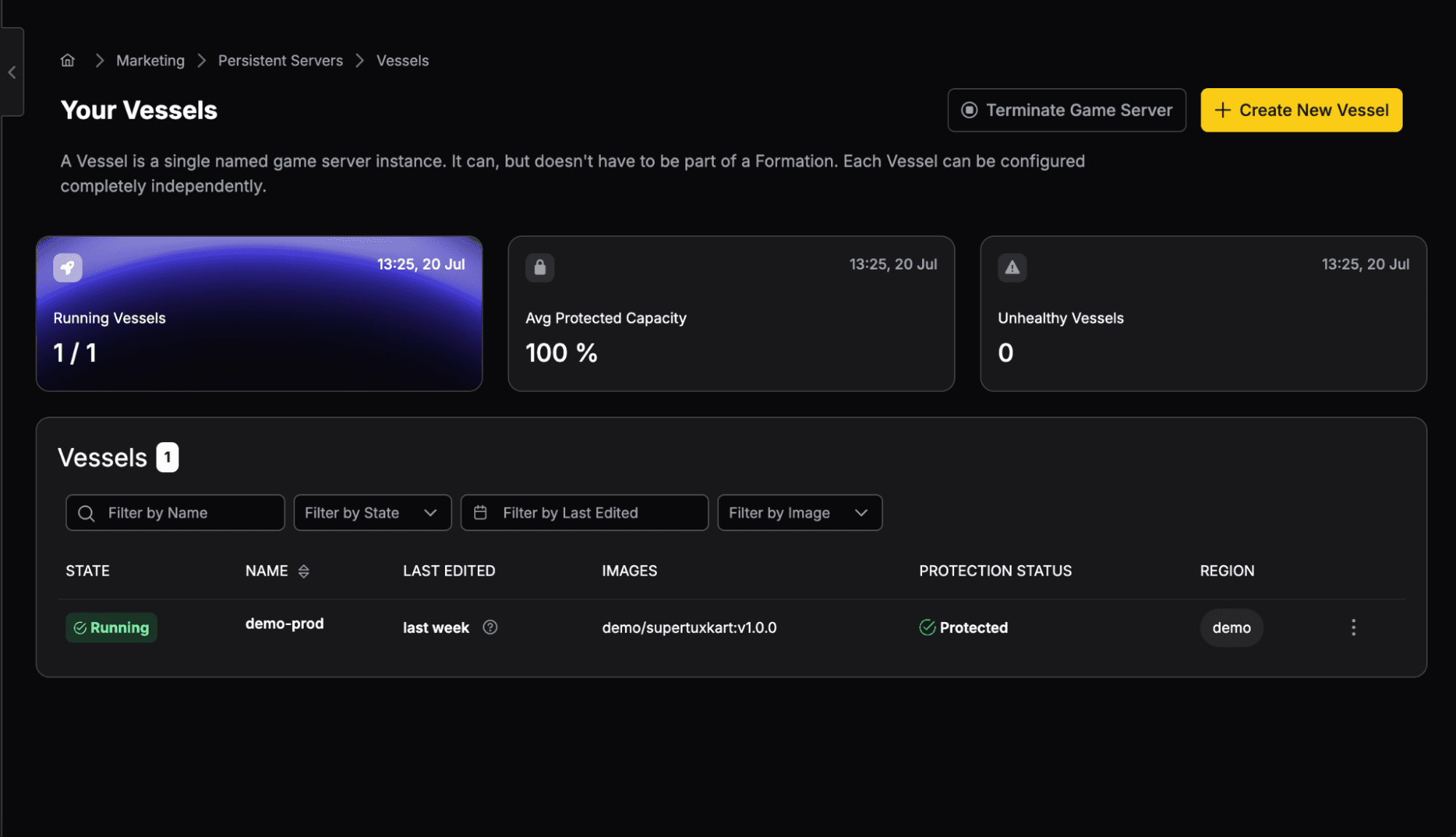Screen dimensions: 1456x837
Task: Click the calendar icon in Last Edited filter
Action: (480, 513)
